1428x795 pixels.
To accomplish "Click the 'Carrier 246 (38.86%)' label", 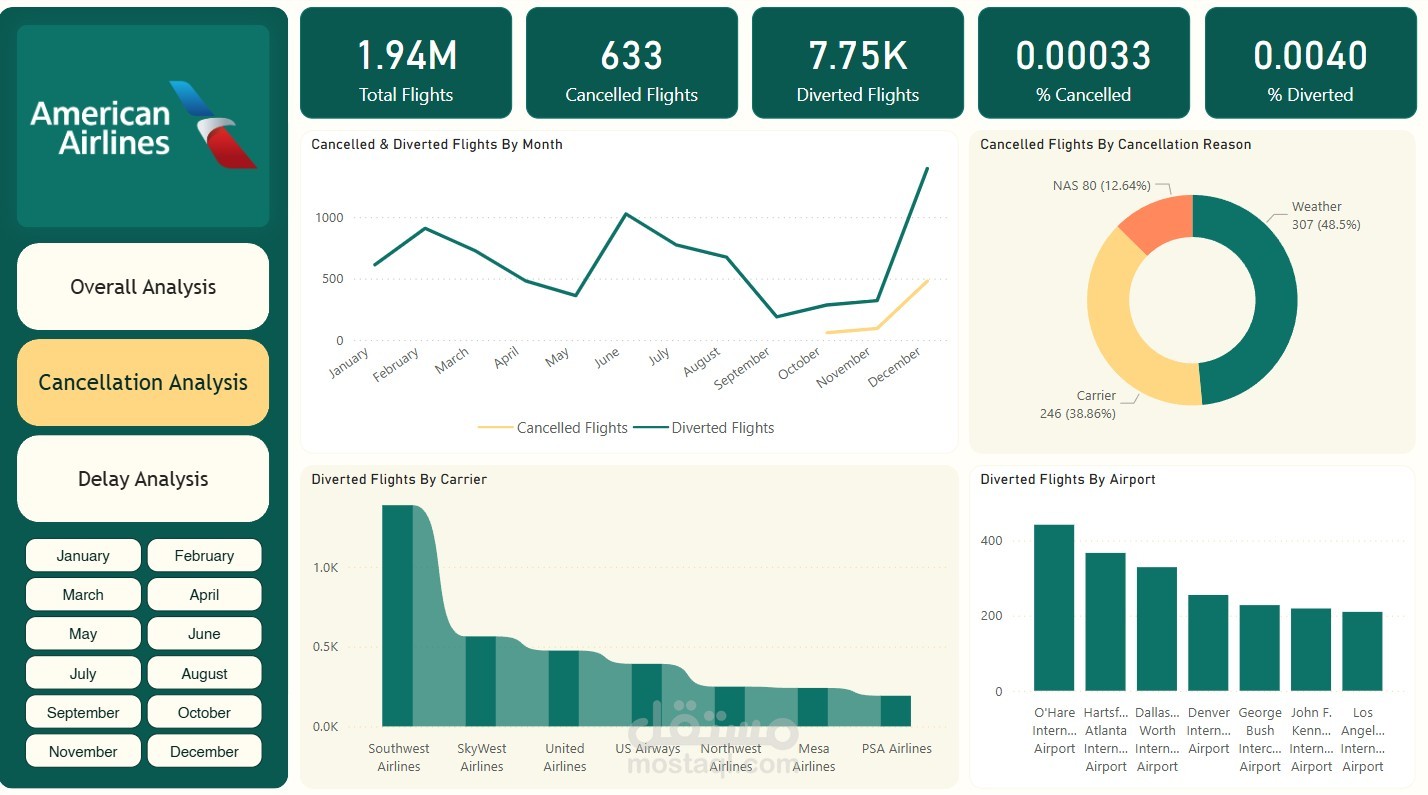I will click(x=1078, y=404).
